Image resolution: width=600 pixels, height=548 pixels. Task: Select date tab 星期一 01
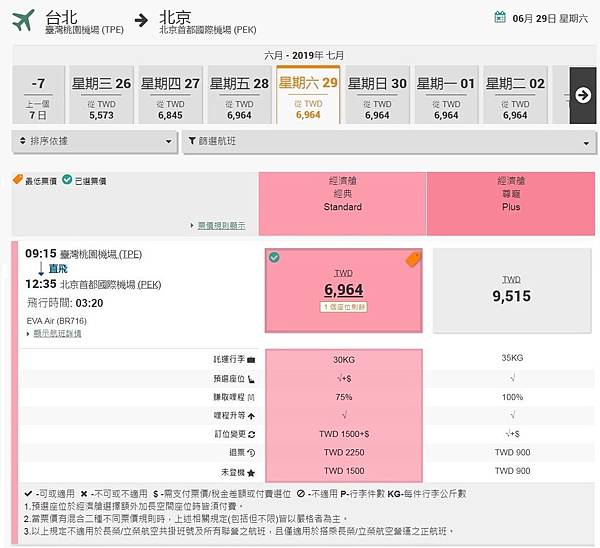click(446, 95)
